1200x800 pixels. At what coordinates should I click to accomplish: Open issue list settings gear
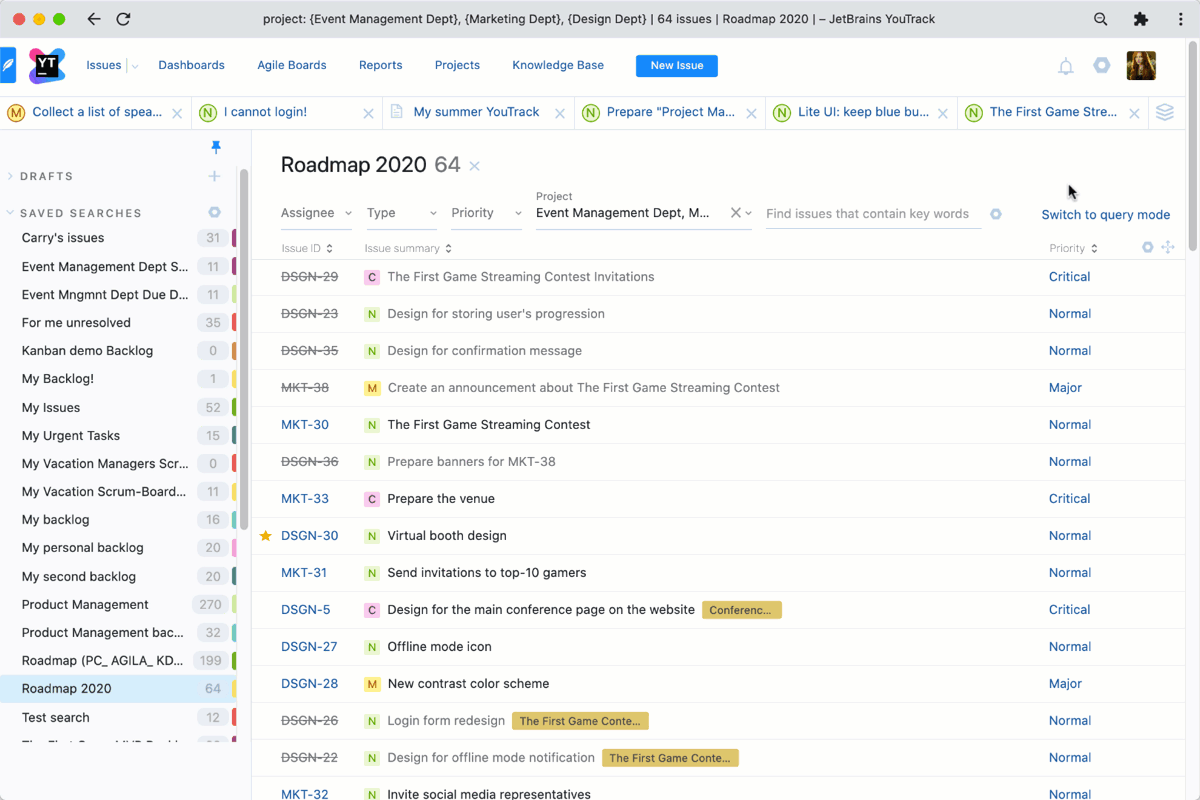tap(1148, 247)
